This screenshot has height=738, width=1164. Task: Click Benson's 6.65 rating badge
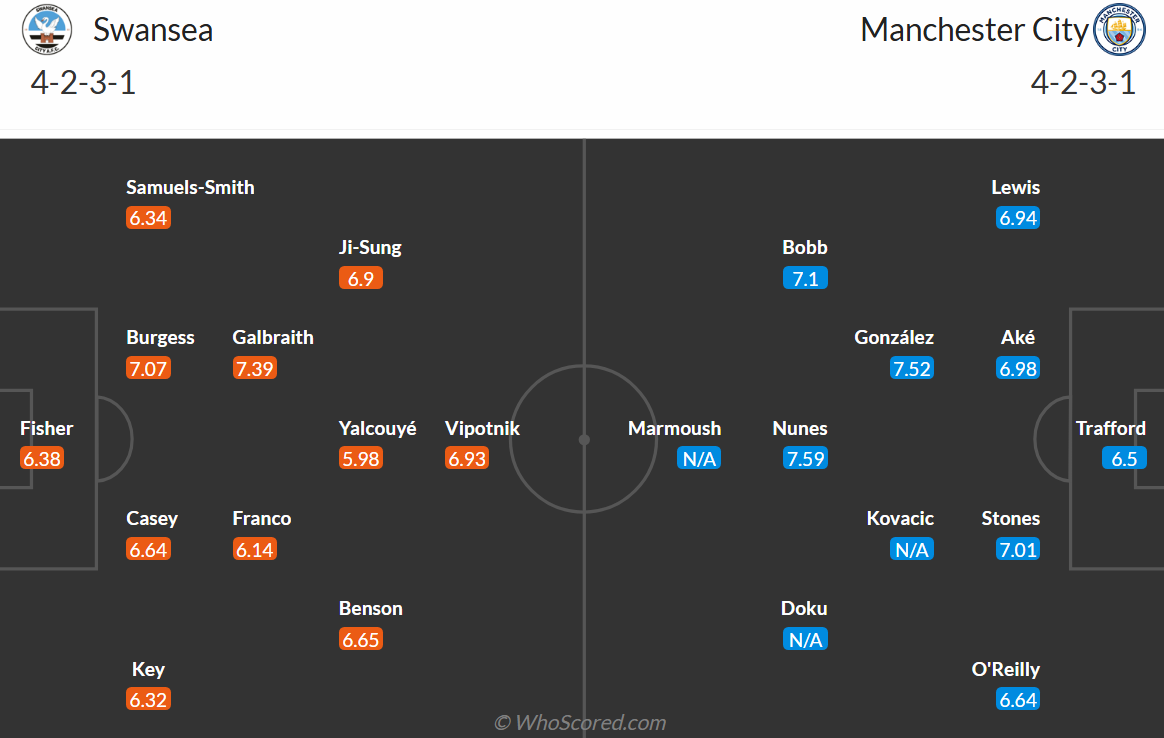pos(361,639)
